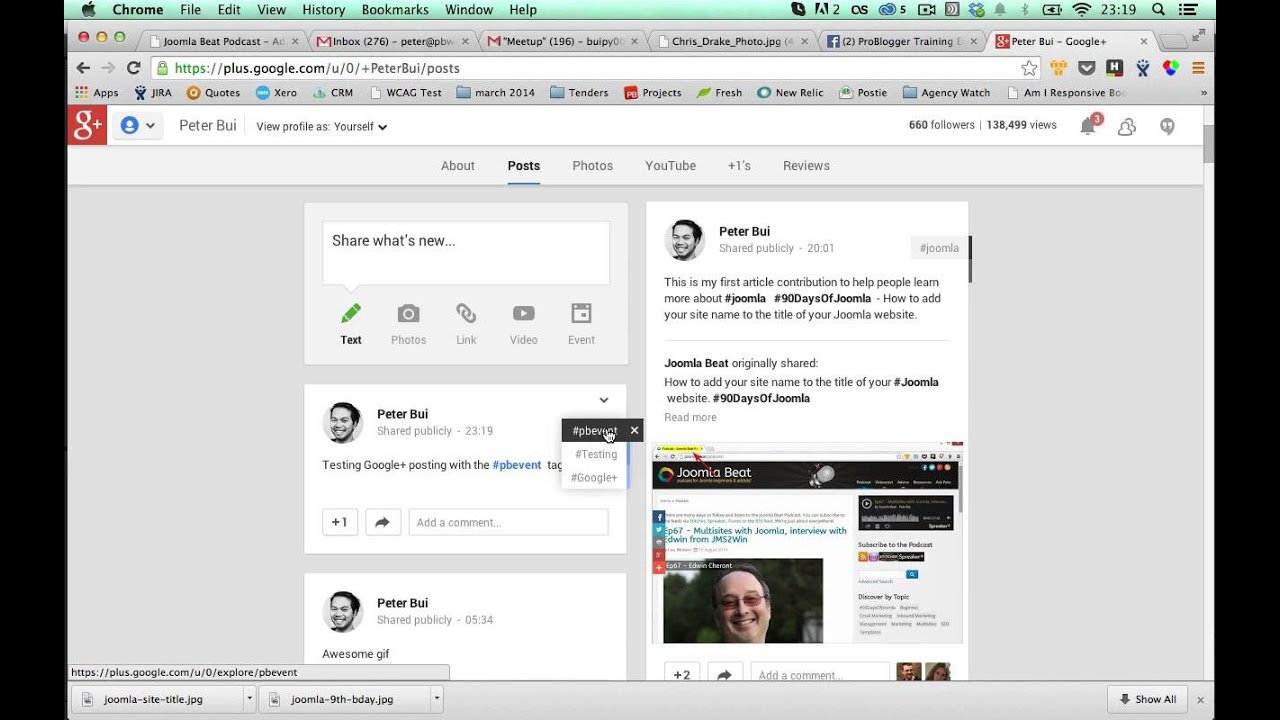1280x720 pixels.
Task: Open the JIRA bookmark
Action: pos(152,92)
